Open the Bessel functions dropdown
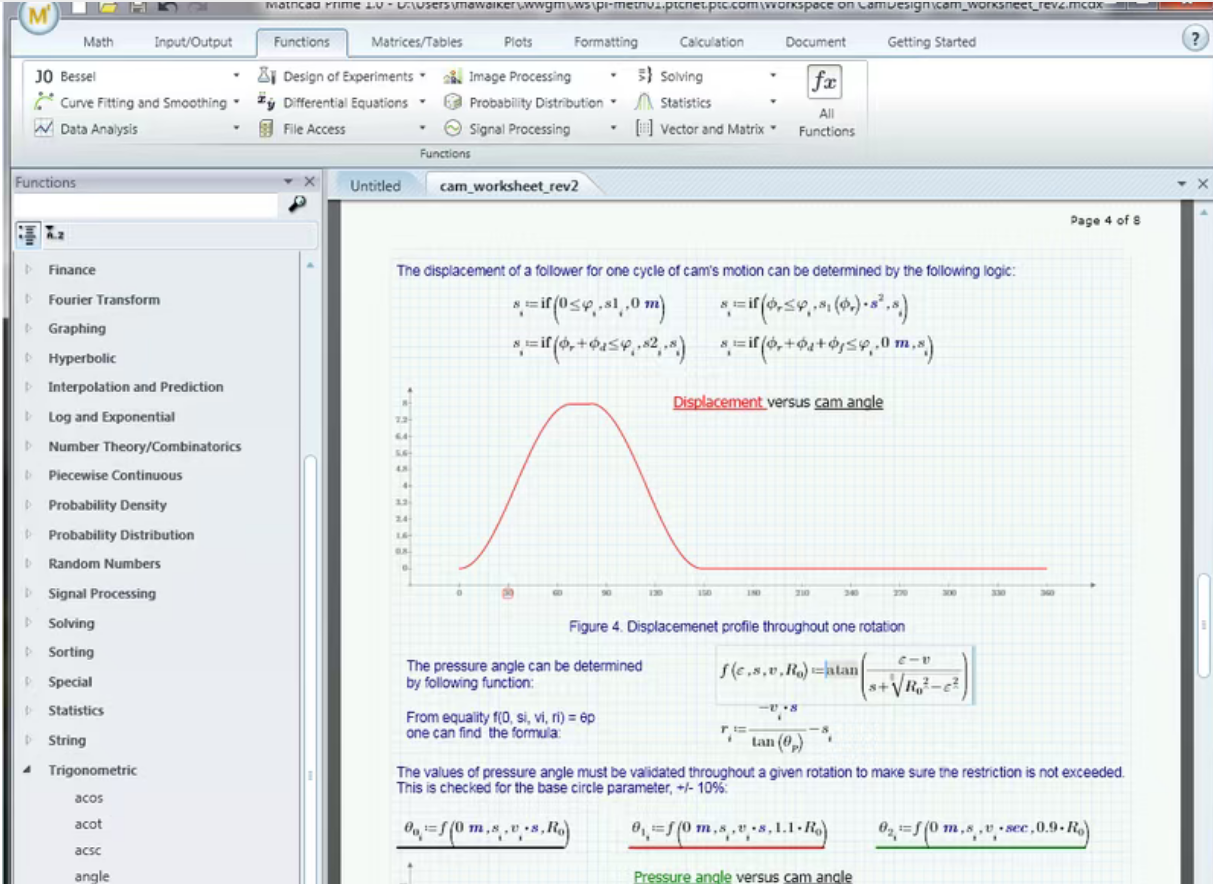 point(236,77)
